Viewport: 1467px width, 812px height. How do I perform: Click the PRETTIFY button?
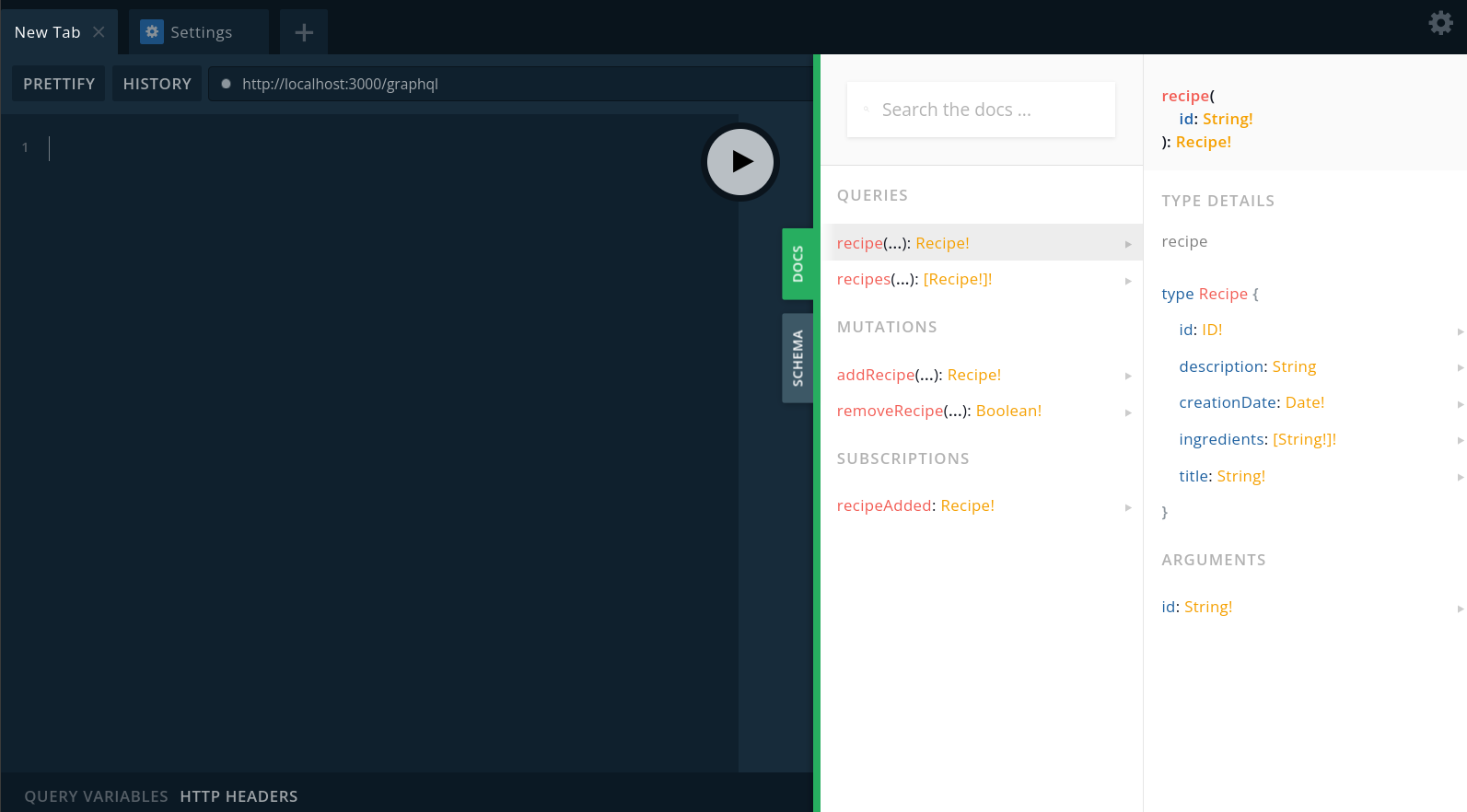pos(59,84)
